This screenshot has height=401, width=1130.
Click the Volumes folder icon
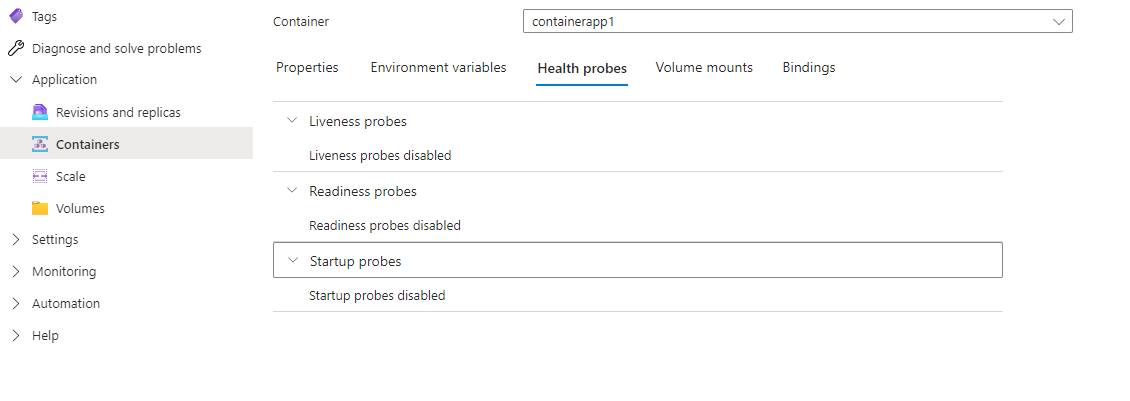pyautogui.click(x=40, y=208)
